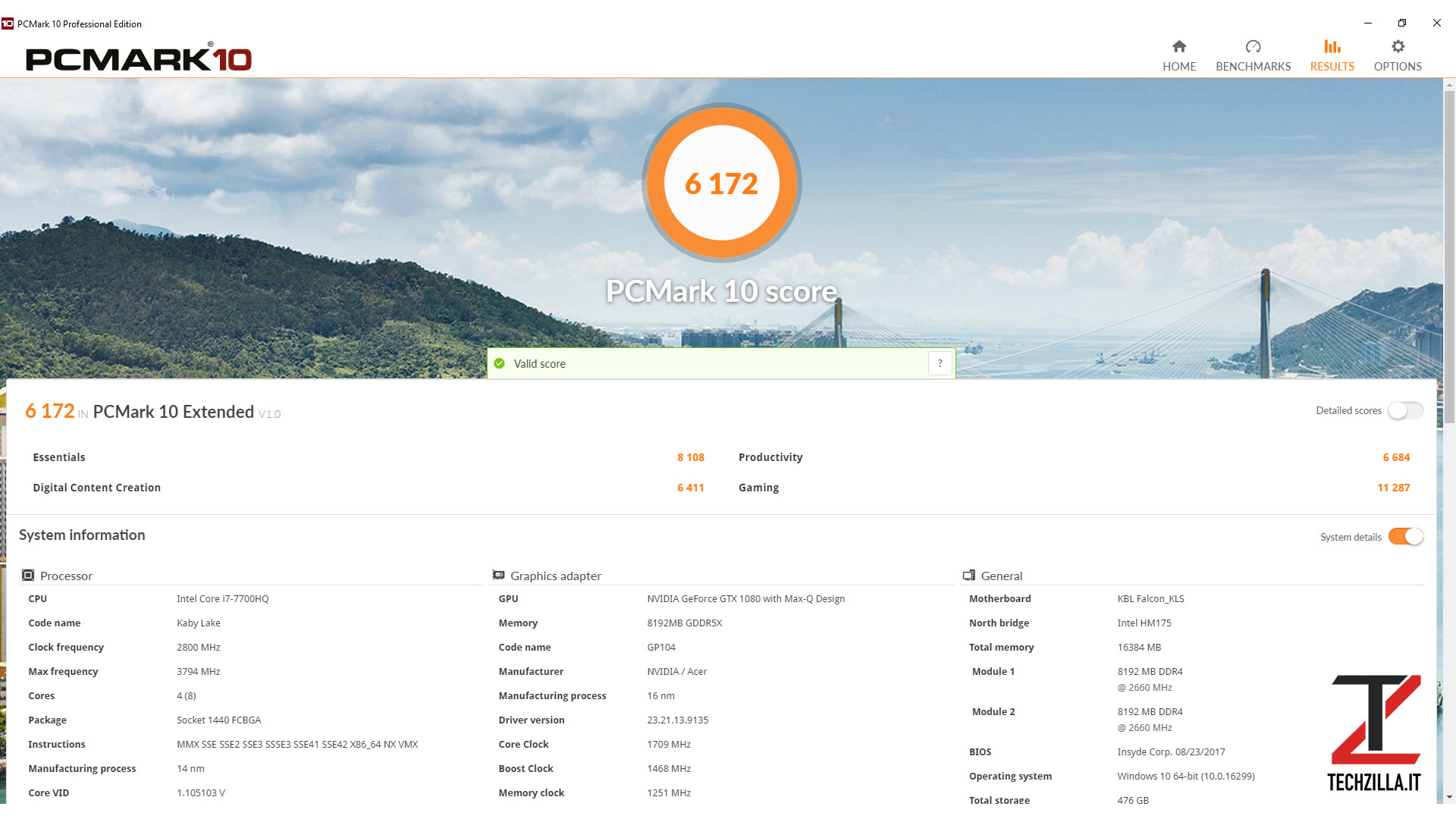Switch to the OPTIONS tab label

point(1398,67)
